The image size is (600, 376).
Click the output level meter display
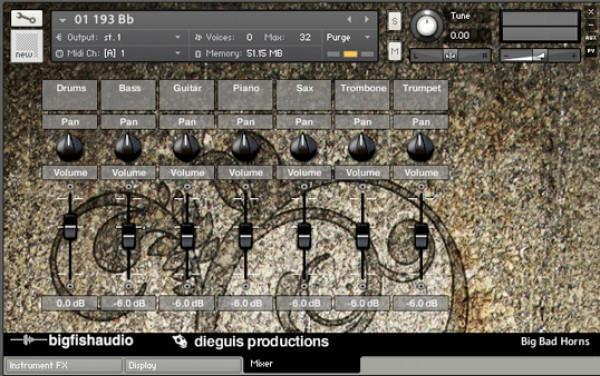(540, 26)
